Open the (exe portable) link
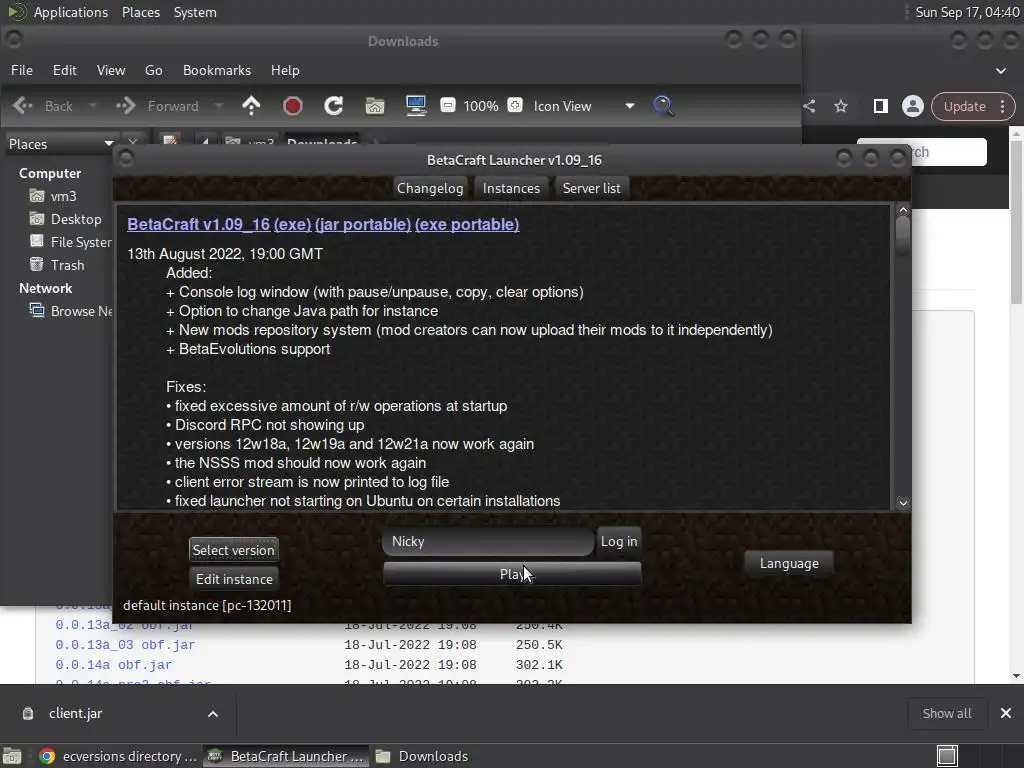 [467, 224]
